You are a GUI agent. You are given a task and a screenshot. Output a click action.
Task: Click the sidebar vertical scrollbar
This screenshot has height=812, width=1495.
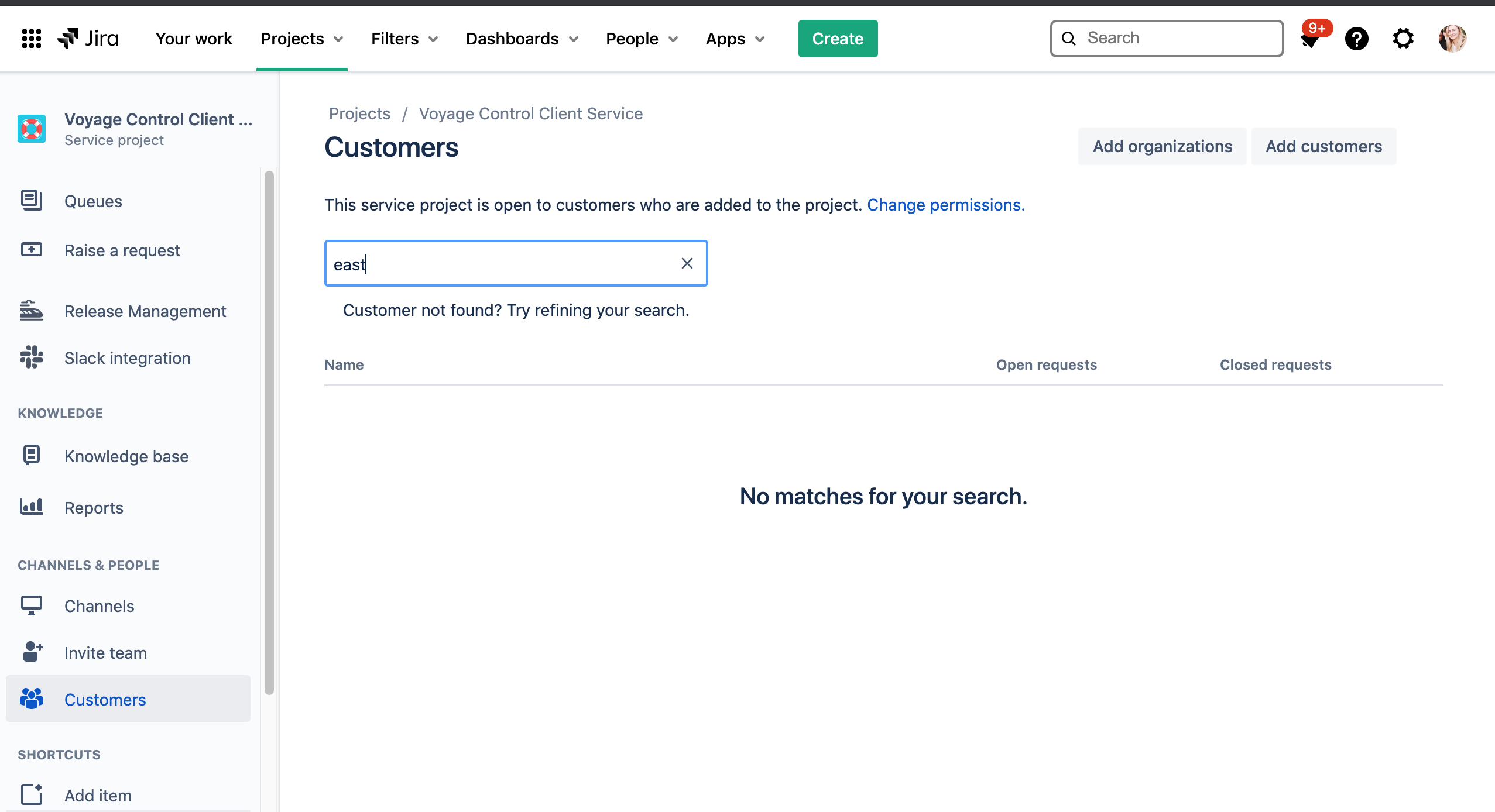(269, 433)
